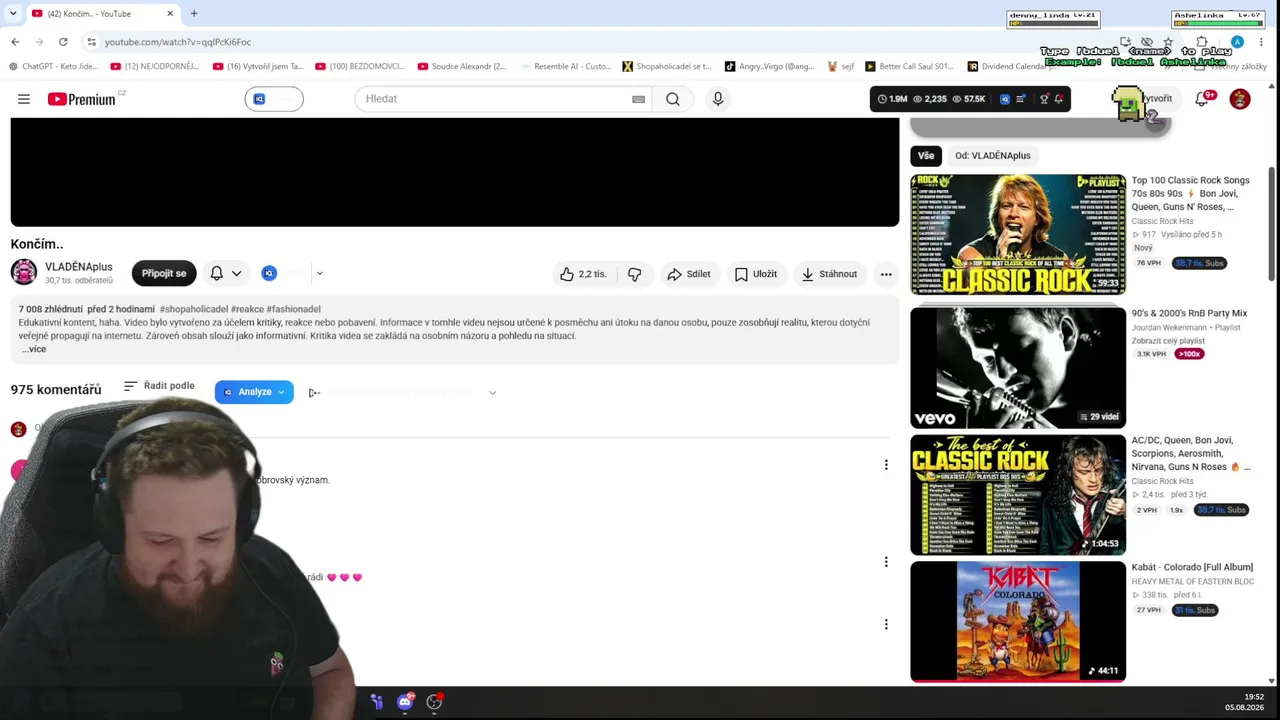Expand the dropdown next to the channel vidIQ badge
The width and height of the screenshot is (1280, 720).
pyautogui.click(x=319, y=273)
